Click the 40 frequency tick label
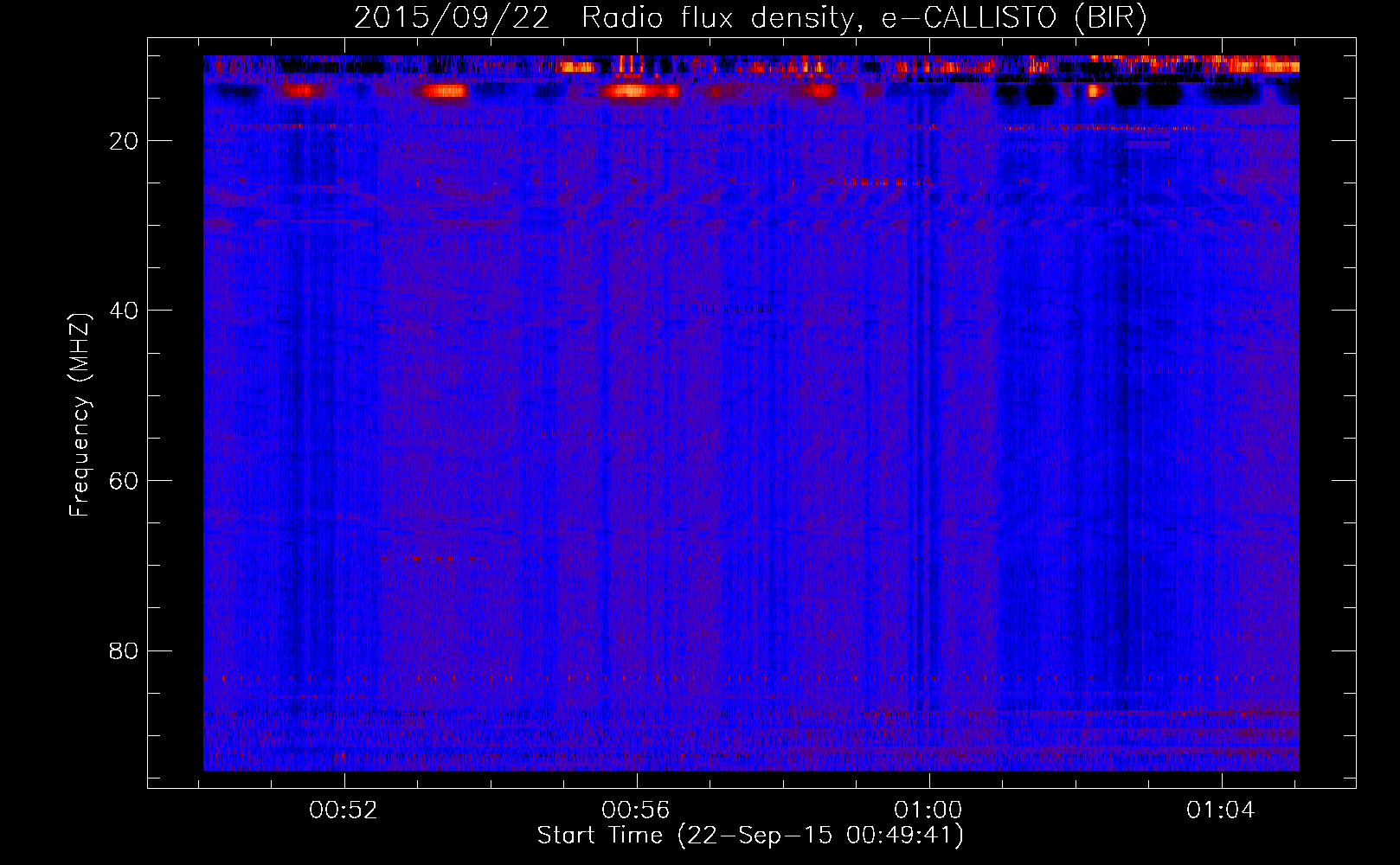 [125, 311]
